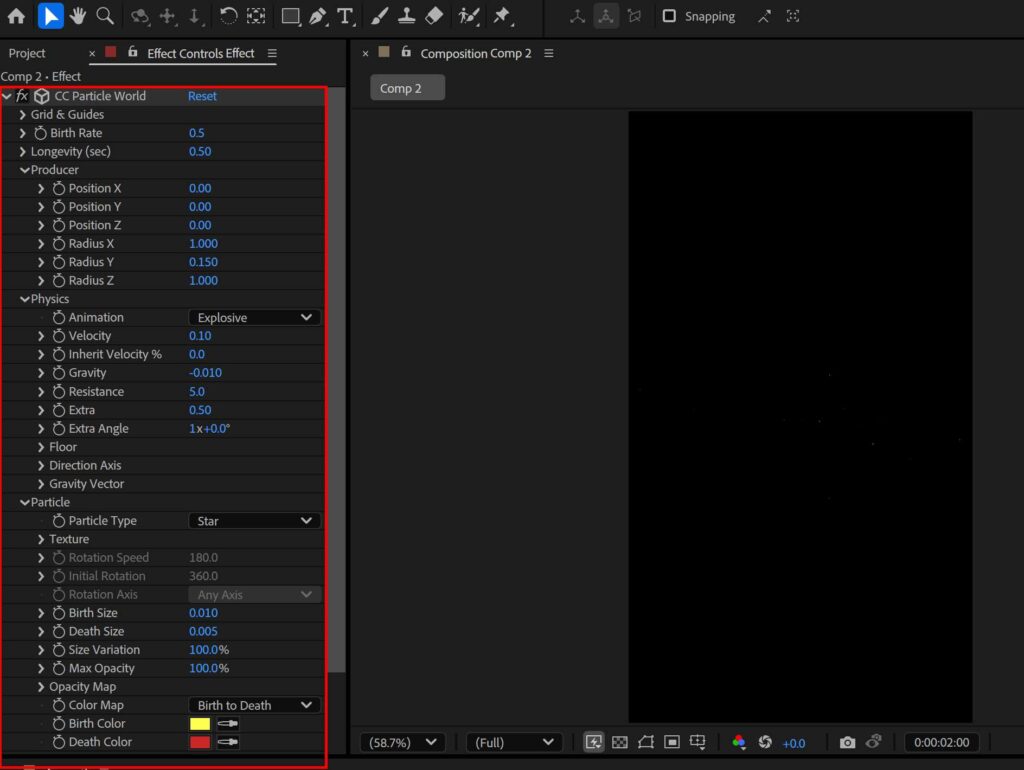The width and height of the screenshot is (1024, 770).
Task: Open the Effect Controls panel menu
Action: (x=272, y=54)
